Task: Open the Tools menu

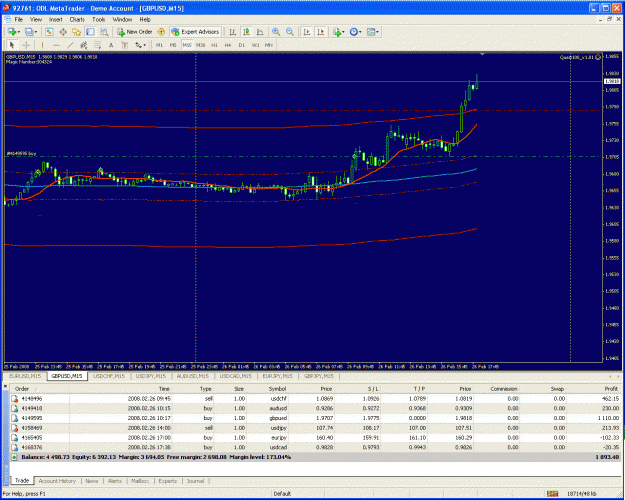Action: pos(98,19)
